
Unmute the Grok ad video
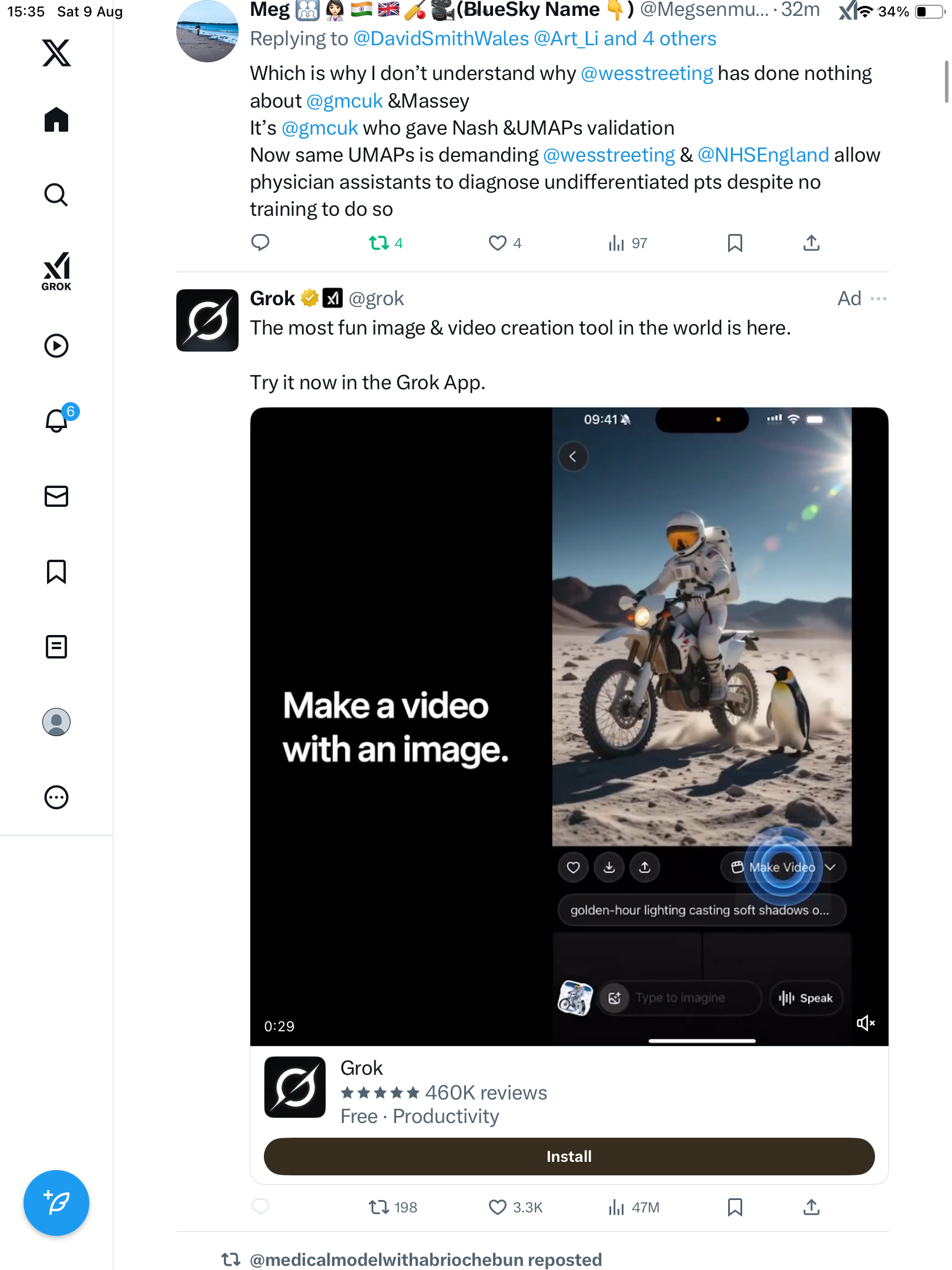866,1024
